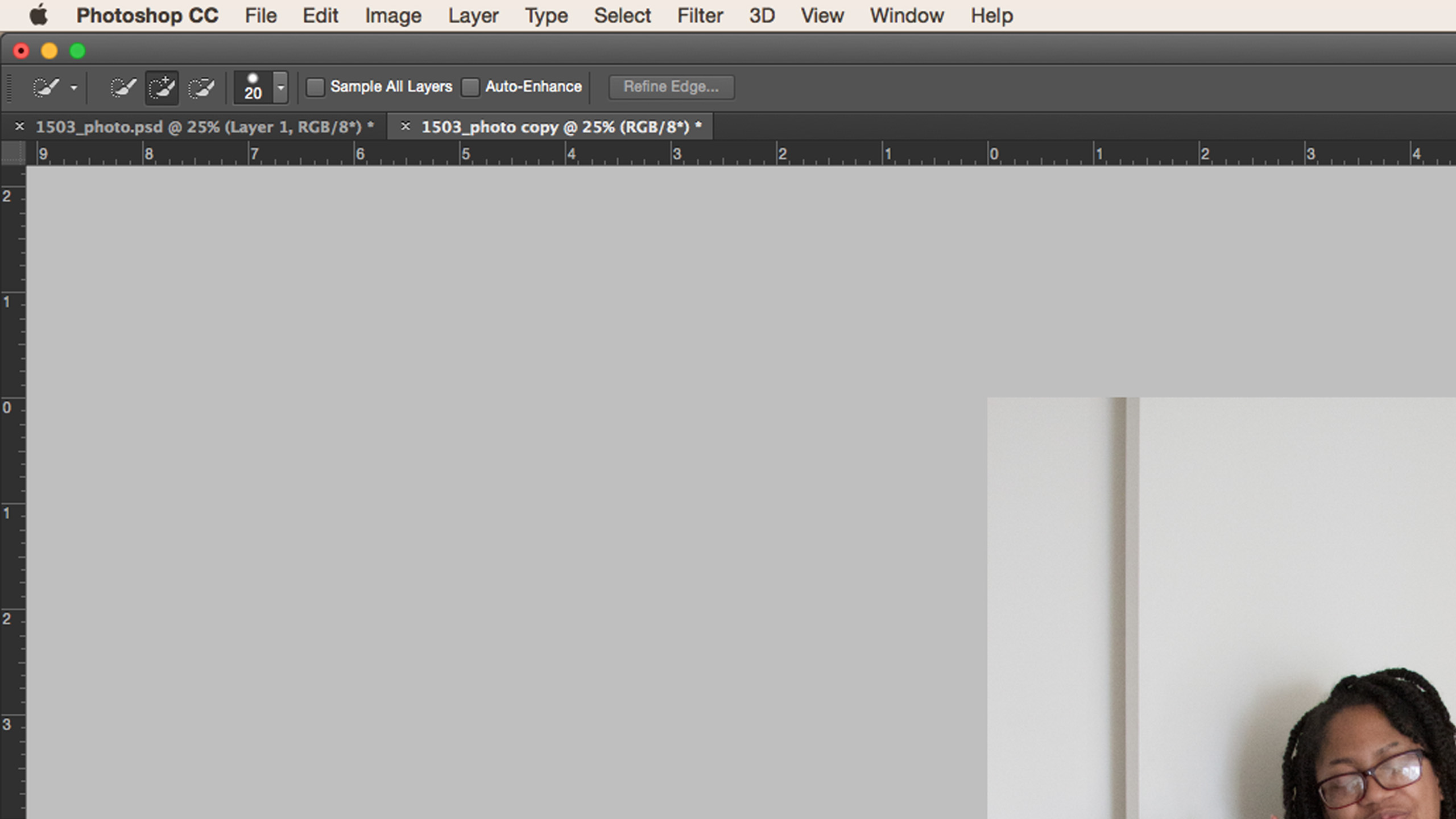Open the Filter menu
This screenshot has width=1456, height=819.
[x=700, y=15]
